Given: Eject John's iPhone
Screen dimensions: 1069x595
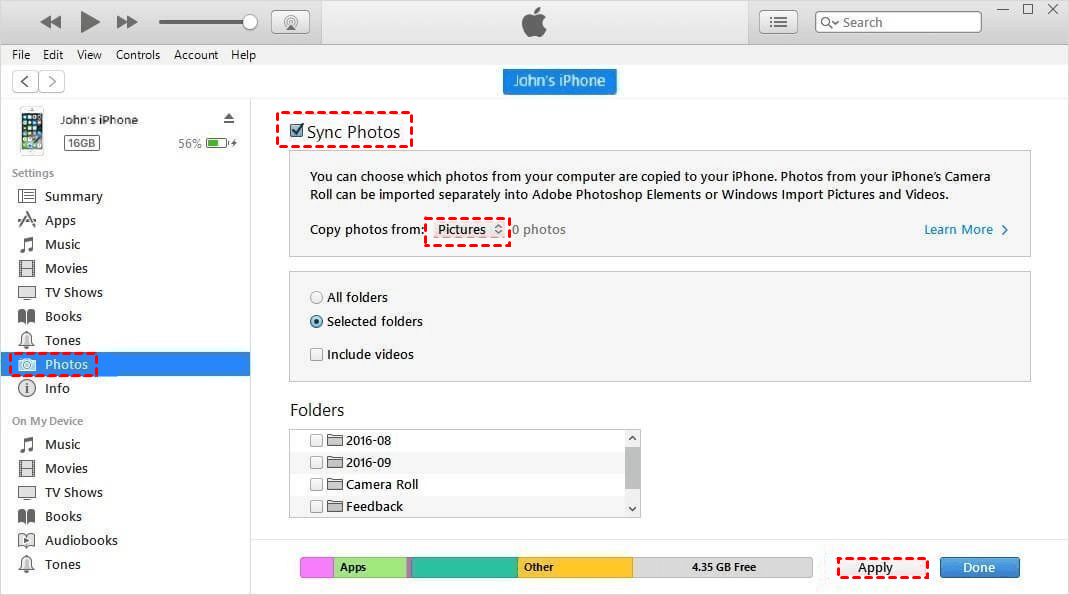Looking at the screenshot, I should coord(229,118).
